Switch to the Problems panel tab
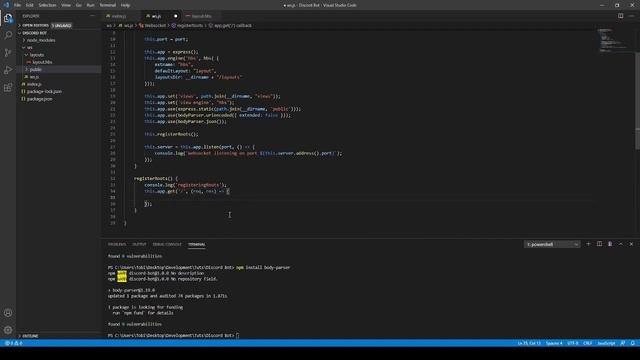640x360 pixels. click(117, 244)
